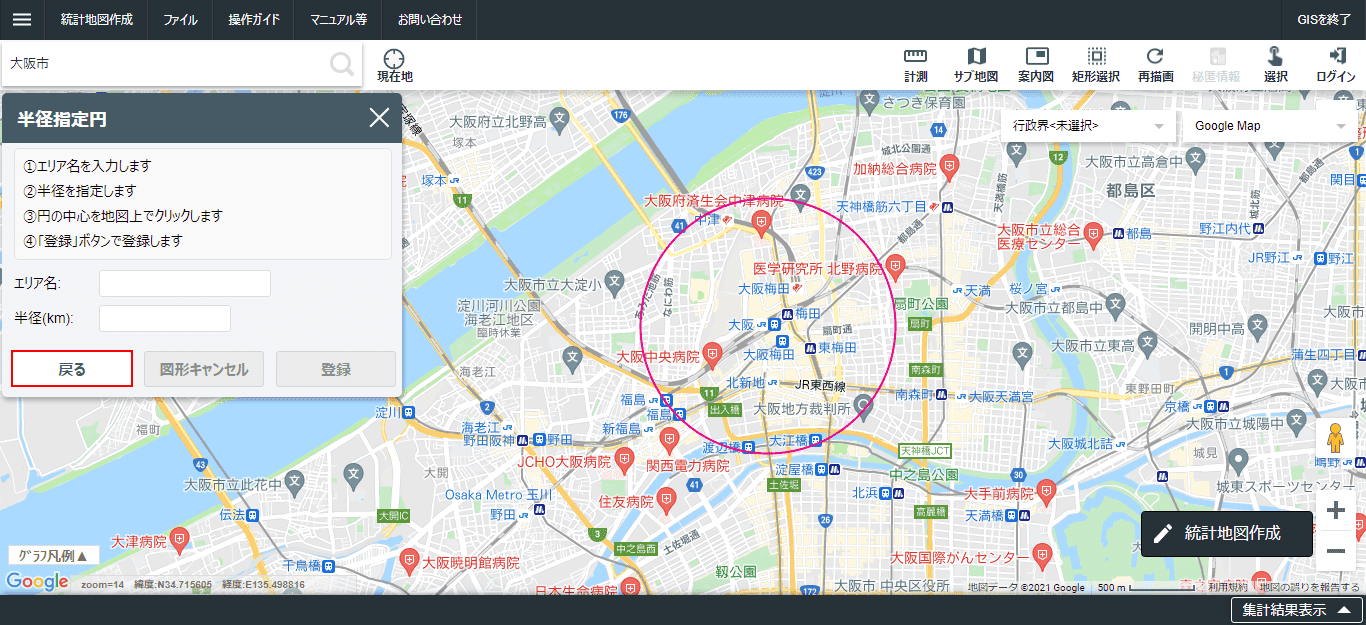The image size is (1366, 625).
Task: Expand the 集計結果表示 panel
Action: pos(1297,610)
